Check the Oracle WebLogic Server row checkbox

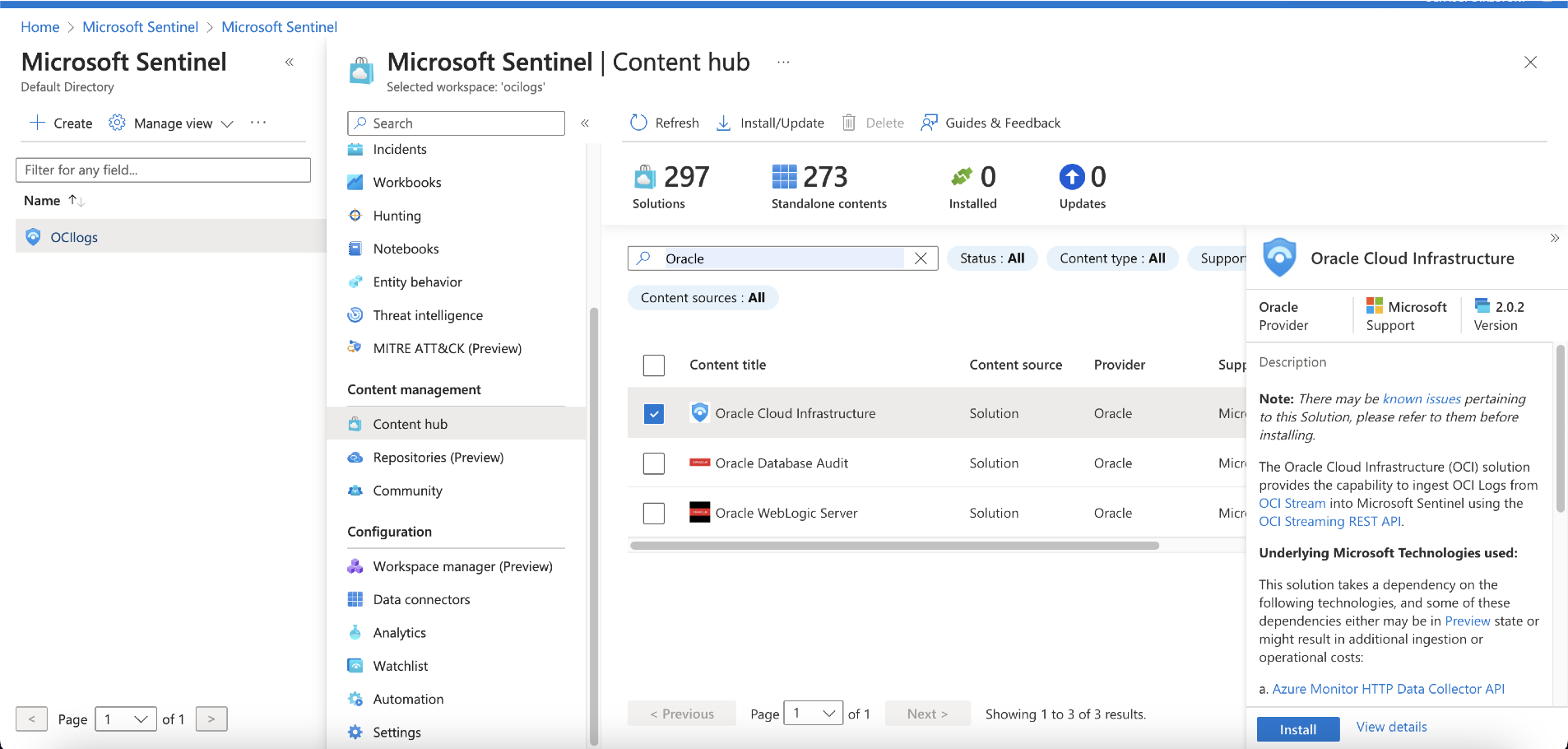[654, 513]
